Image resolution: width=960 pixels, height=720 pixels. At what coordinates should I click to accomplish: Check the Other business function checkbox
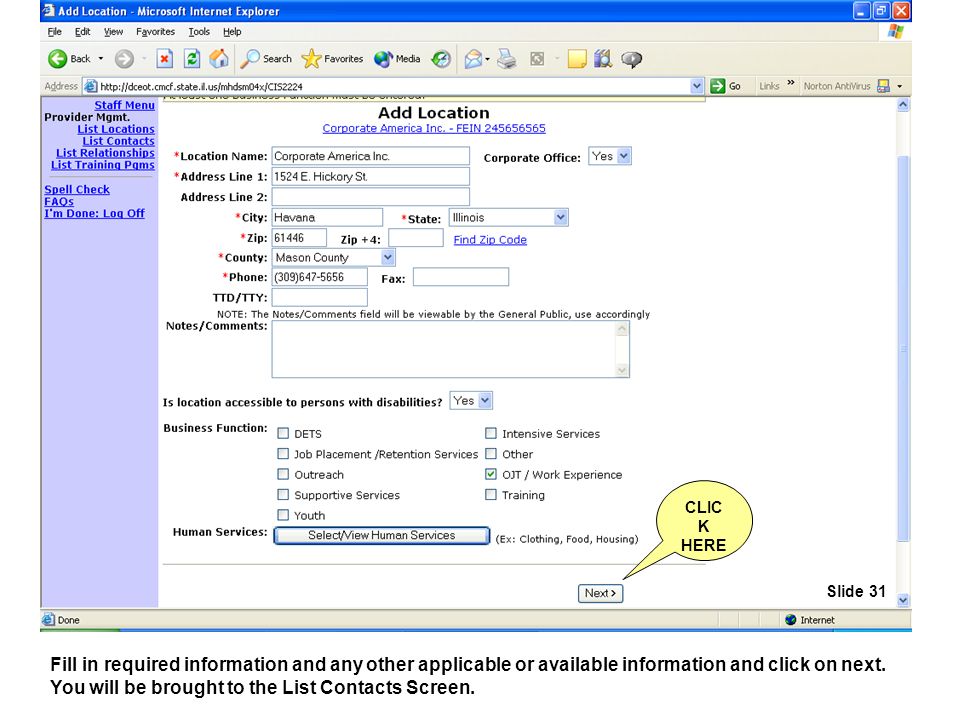[490, 454]
